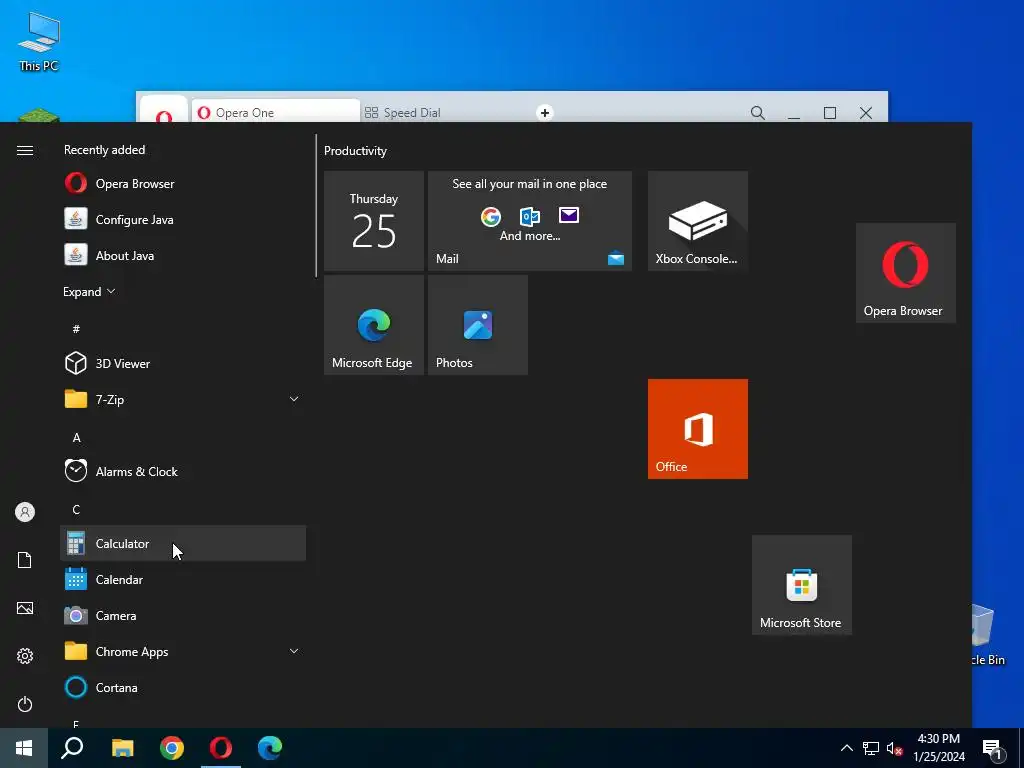Switch to Opera One tab
Viewport: 1024px width, 768px height.
275,112
